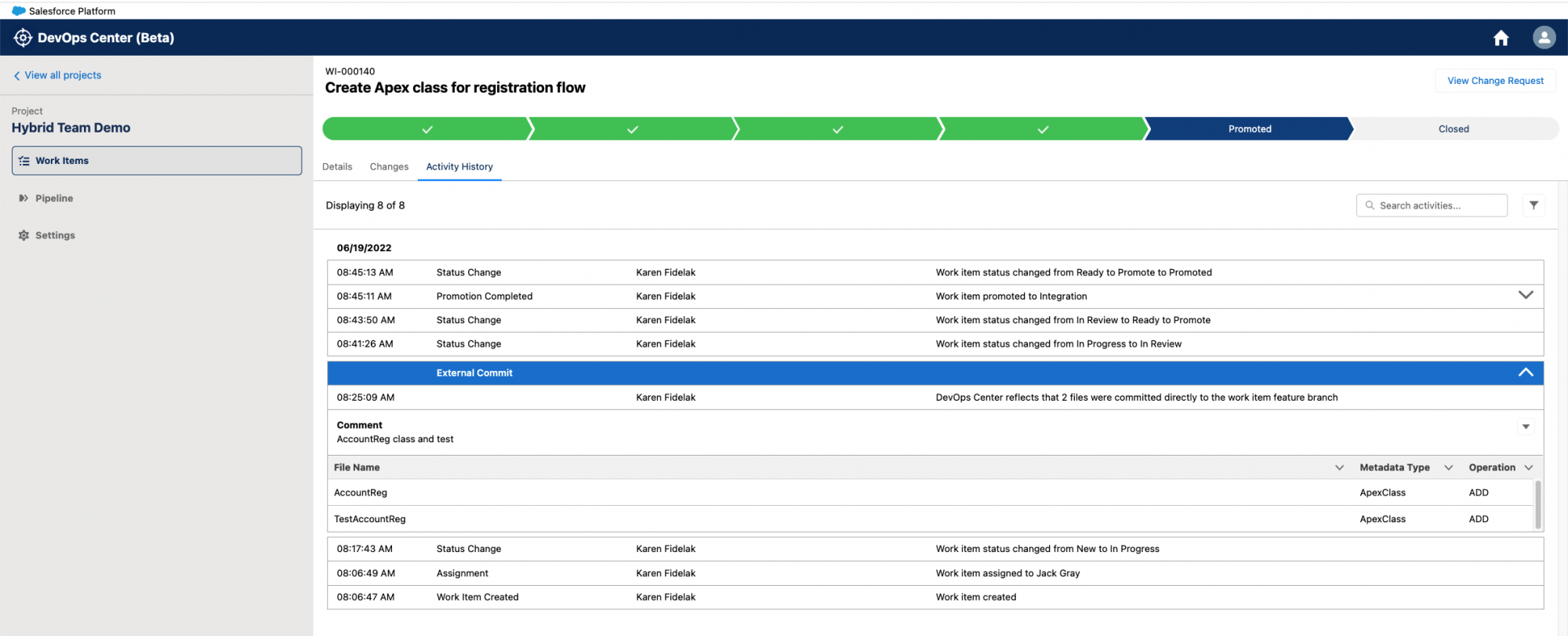
Task: Click the WI-000140 work item number
Action: (350, 71)
